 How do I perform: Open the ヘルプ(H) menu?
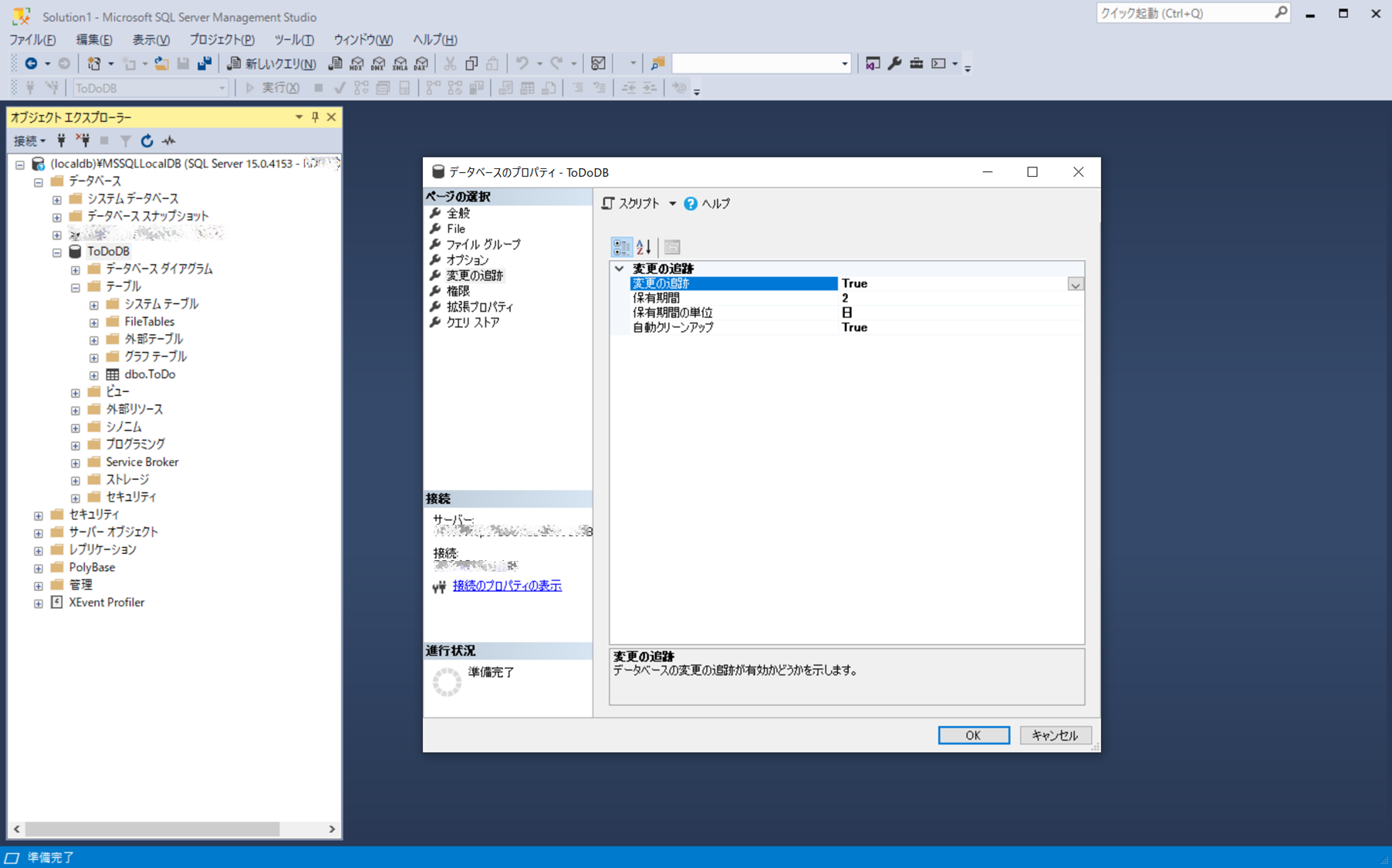pyautogui.click(x=435, y=39)
